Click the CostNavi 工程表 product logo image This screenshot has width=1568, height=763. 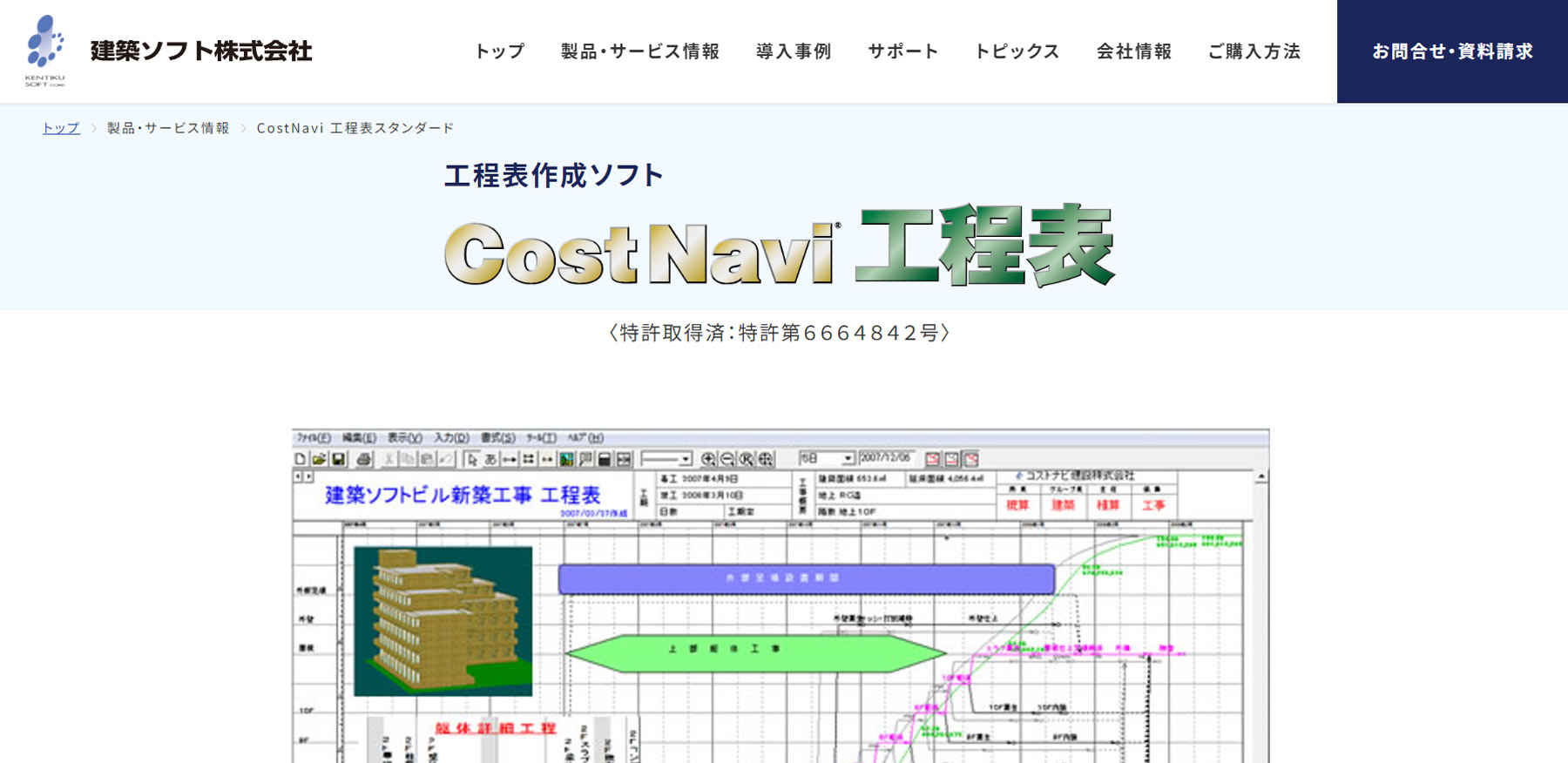pos(780,246)
